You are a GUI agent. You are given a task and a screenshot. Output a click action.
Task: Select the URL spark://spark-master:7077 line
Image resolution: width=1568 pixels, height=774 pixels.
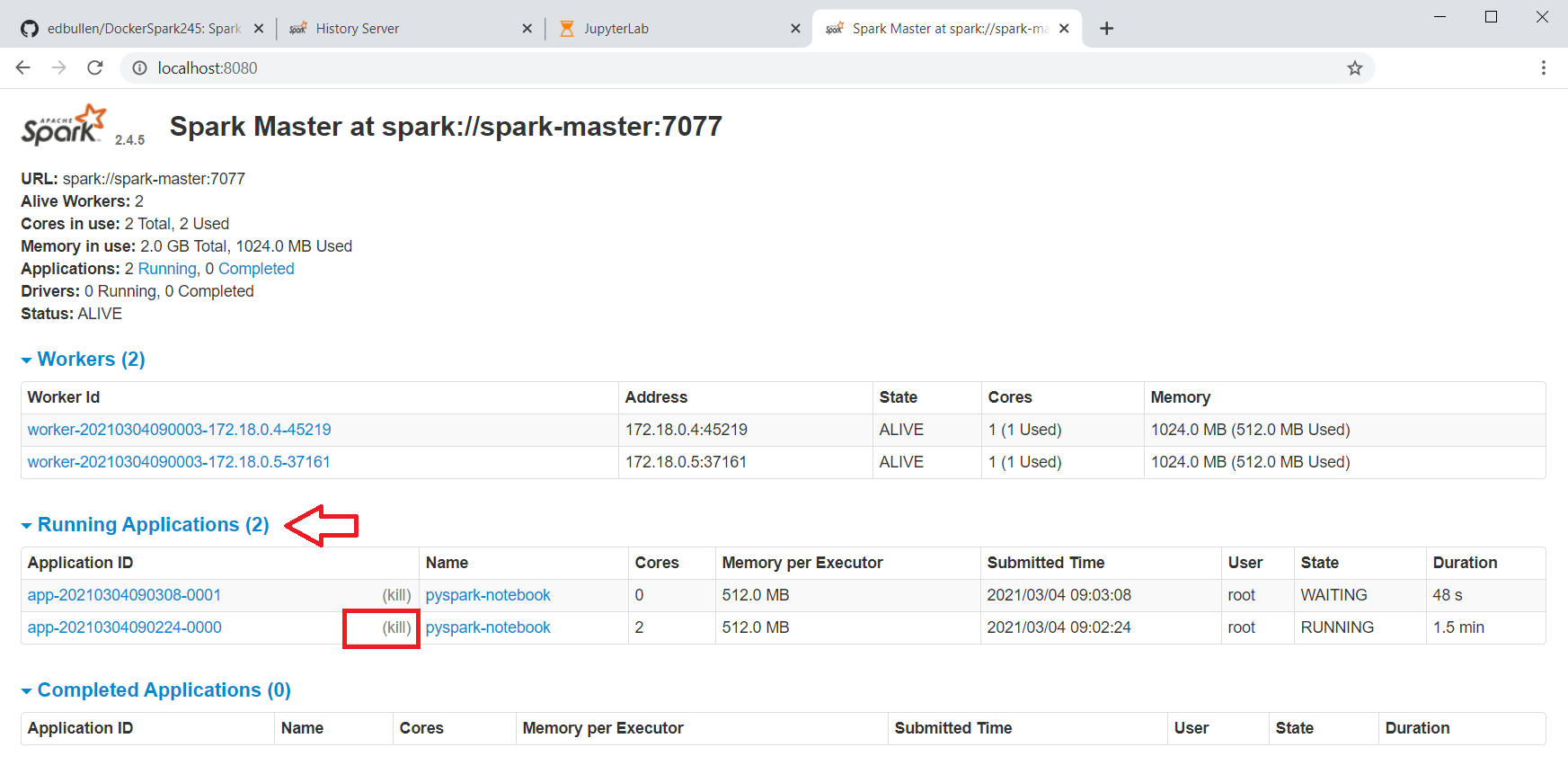[133, 179]
